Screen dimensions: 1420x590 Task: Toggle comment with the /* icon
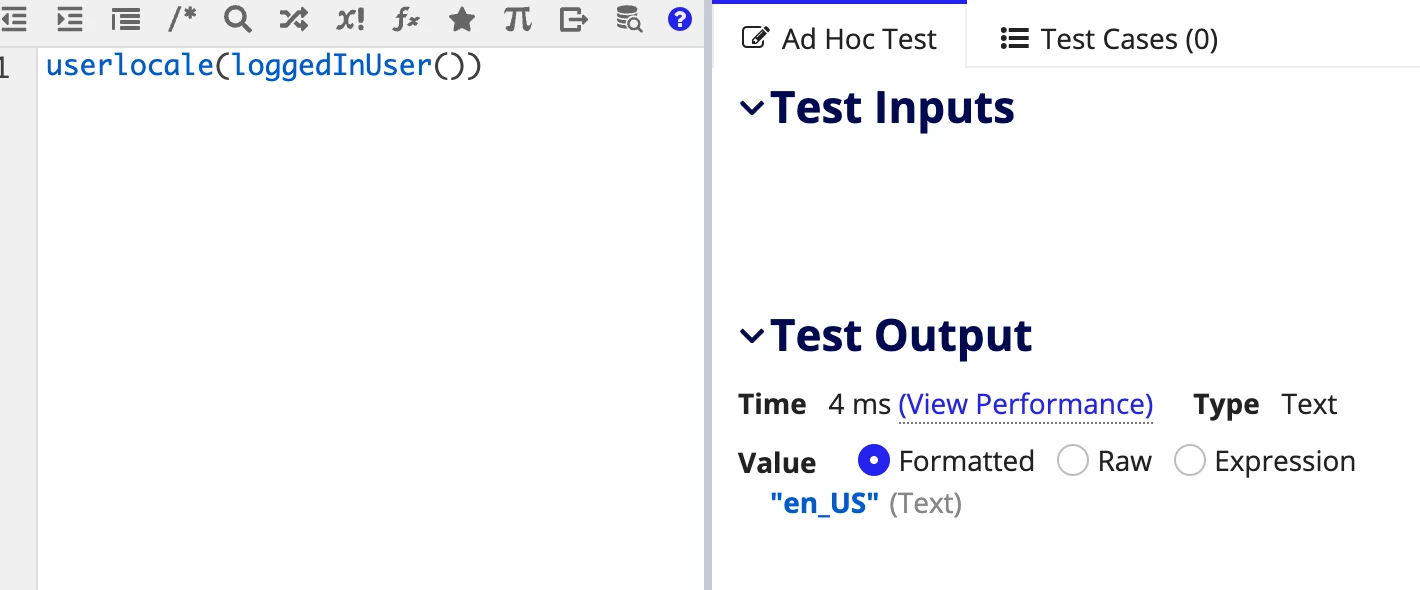click(x=182, y=18)
